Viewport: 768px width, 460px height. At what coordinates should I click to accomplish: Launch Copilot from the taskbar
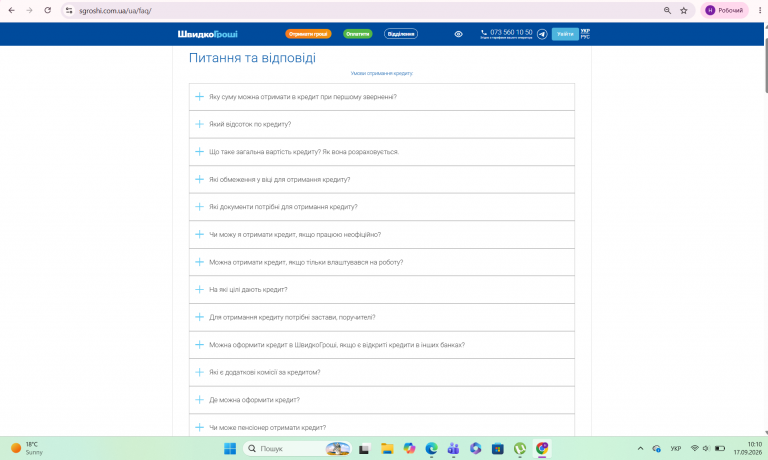[409, 448]
